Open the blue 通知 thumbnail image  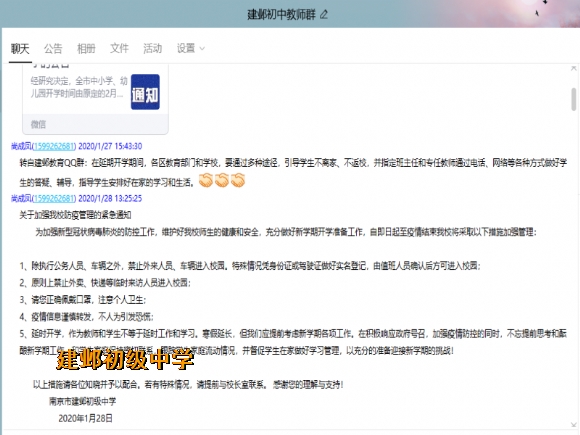tap(145, 92)
